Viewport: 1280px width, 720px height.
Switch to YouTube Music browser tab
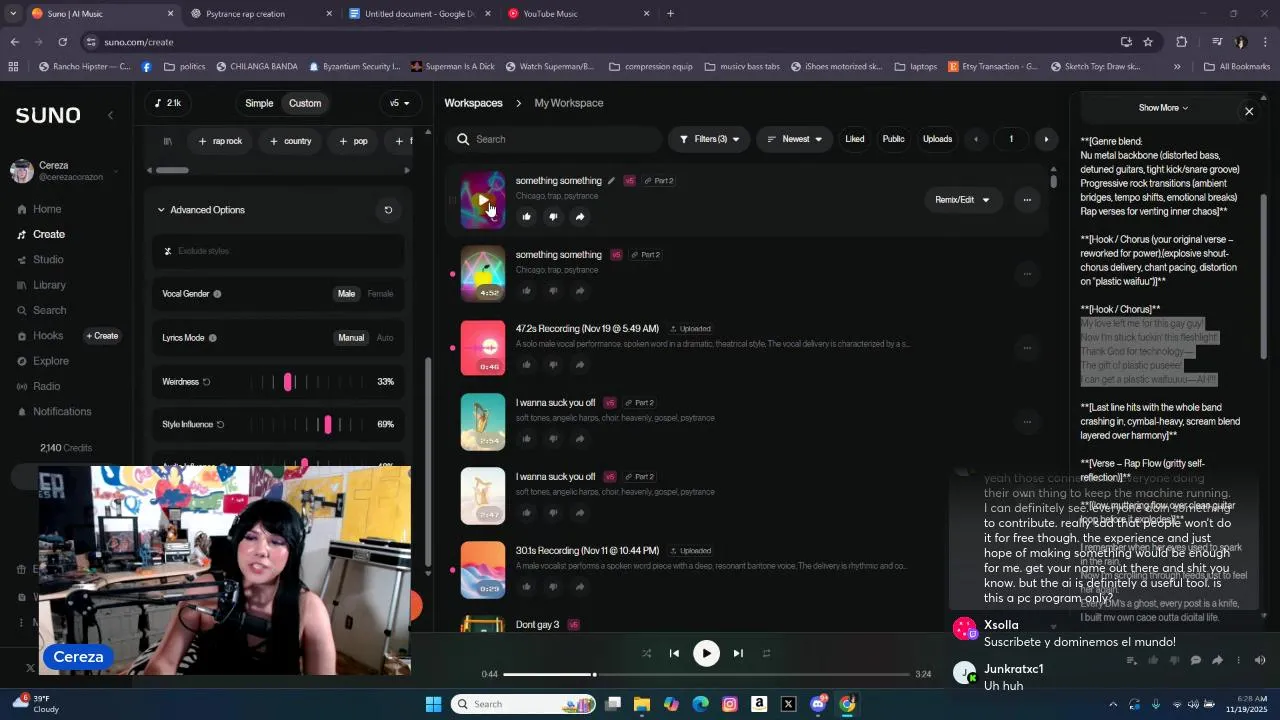tap(579, 14)
